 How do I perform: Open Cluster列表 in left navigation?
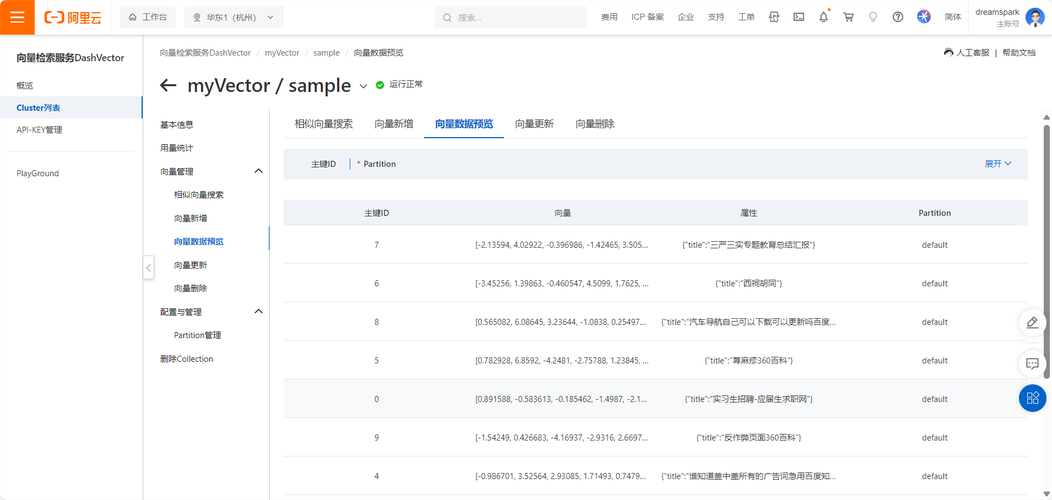tap(71, 107)
